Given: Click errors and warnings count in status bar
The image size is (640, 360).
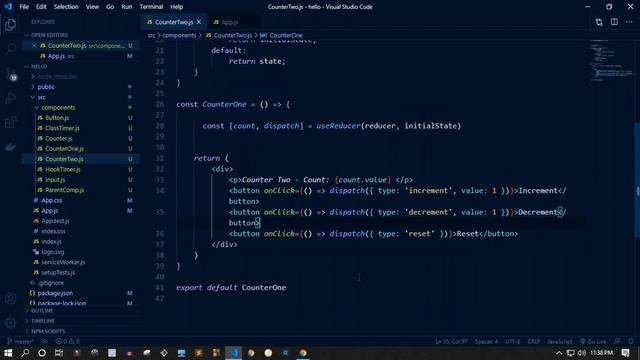Looking at the screenshot, I should (68, 341).
